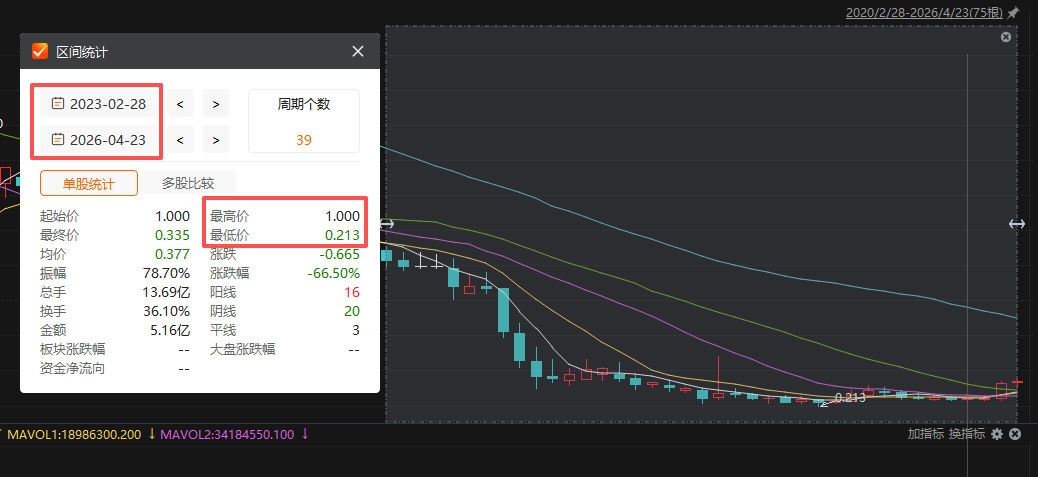Image resolution: width=1038 pixels, height=477 pixels.
Task: Close the 区间统计 dialog
Action: (x=358, y=51)
